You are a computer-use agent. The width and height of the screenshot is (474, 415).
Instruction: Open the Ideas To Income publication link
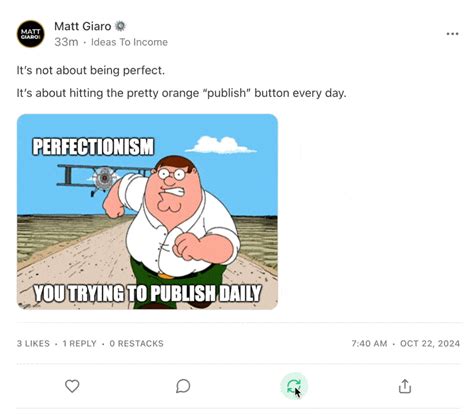coord(129,42)
